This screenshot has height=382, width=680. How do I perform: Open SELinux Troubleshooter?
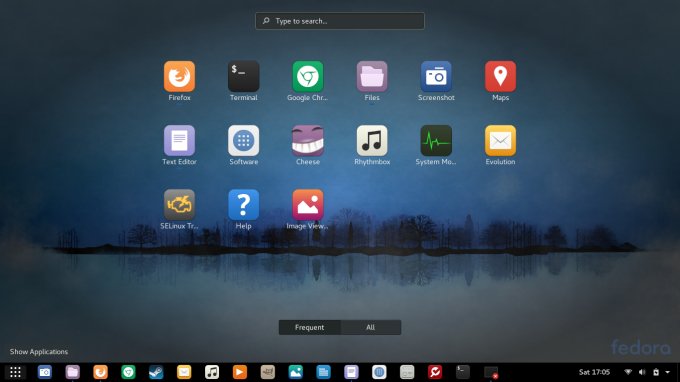(x=179, y=205)
